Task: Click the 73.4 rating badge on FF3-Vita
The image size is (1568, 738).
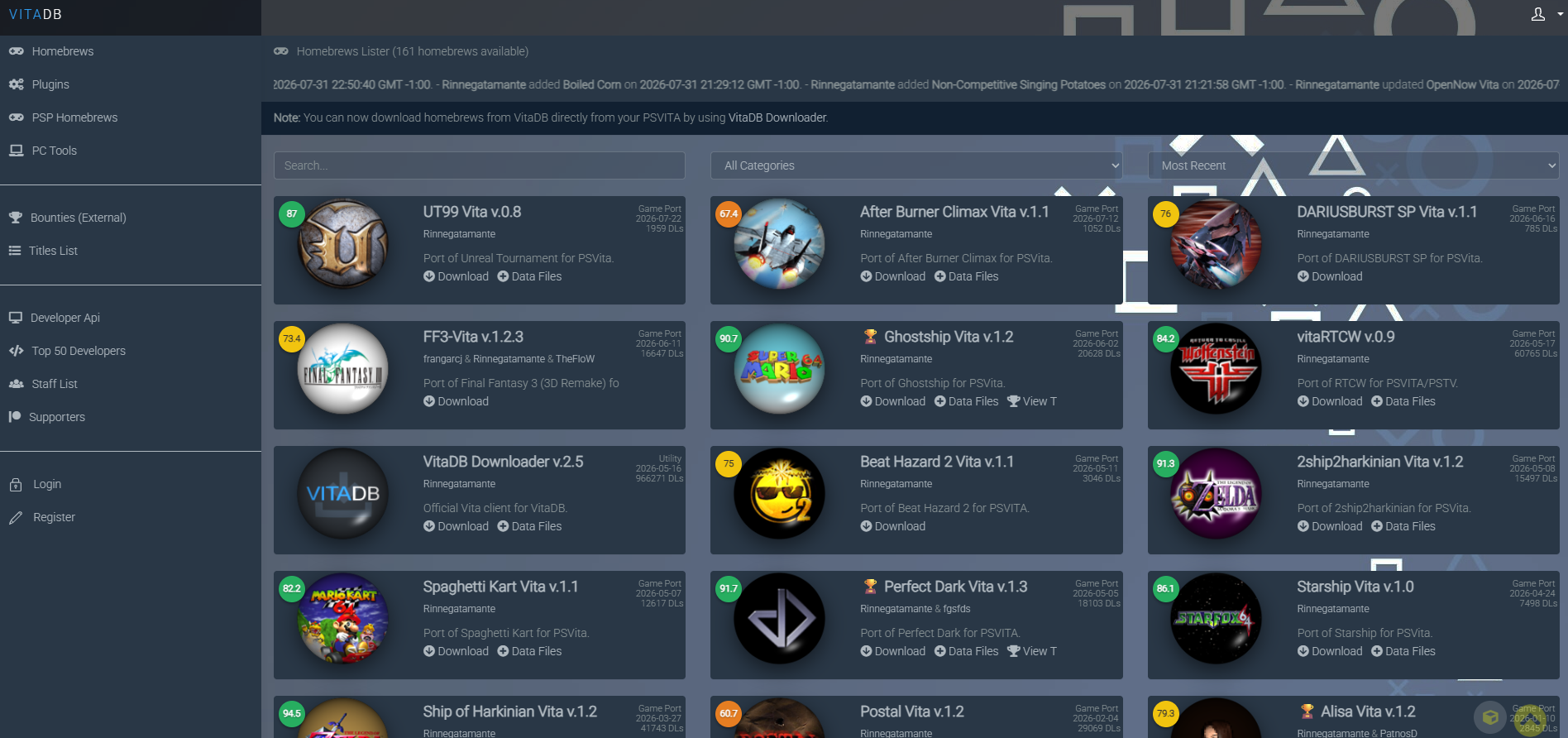Action: tap(292, 338)
